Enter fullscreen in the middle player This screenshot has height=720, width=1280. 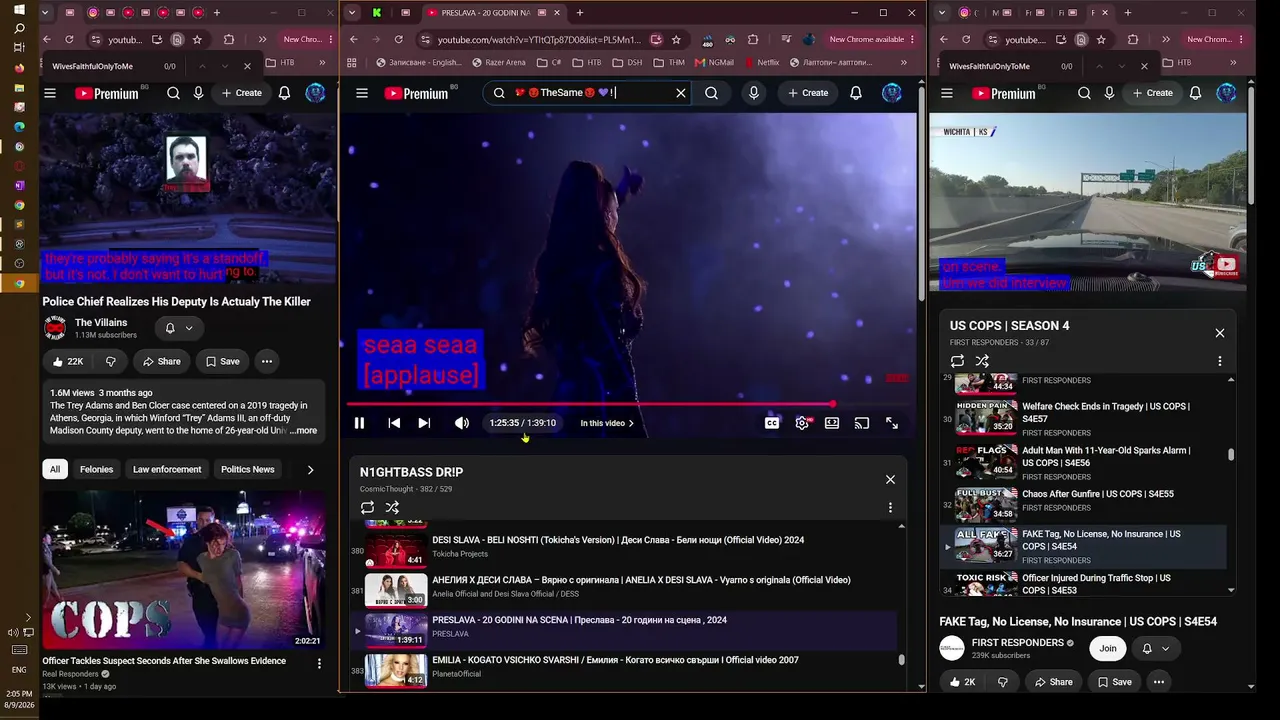coord(892,423)
